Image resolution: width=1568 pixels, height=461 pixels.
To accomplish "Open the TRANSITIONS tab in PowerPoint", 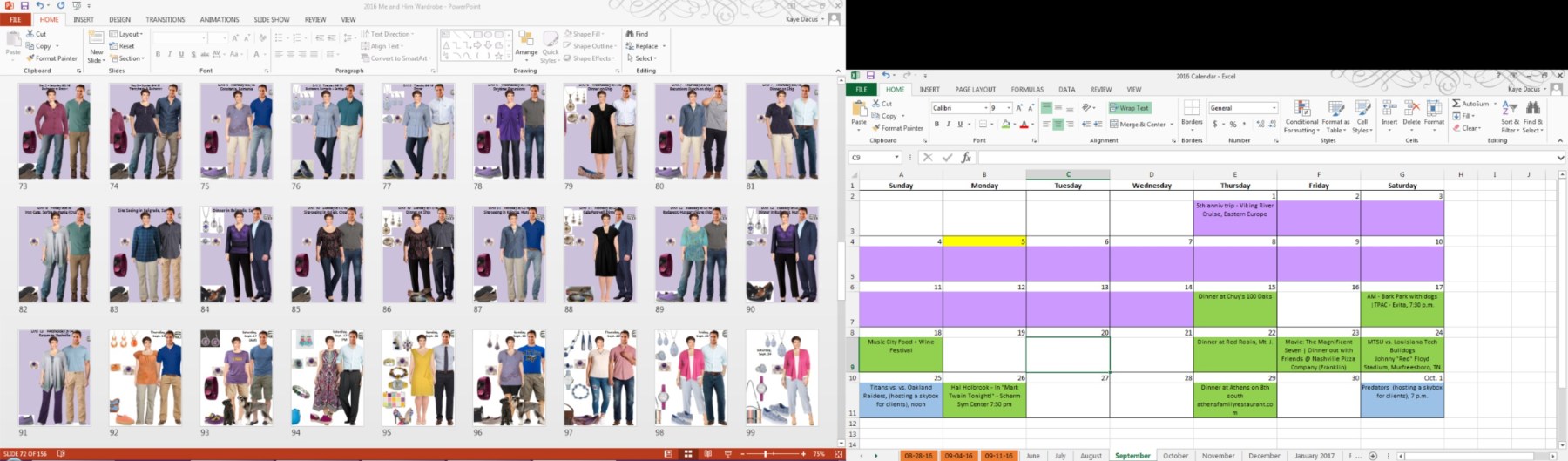I will [165, 19].
